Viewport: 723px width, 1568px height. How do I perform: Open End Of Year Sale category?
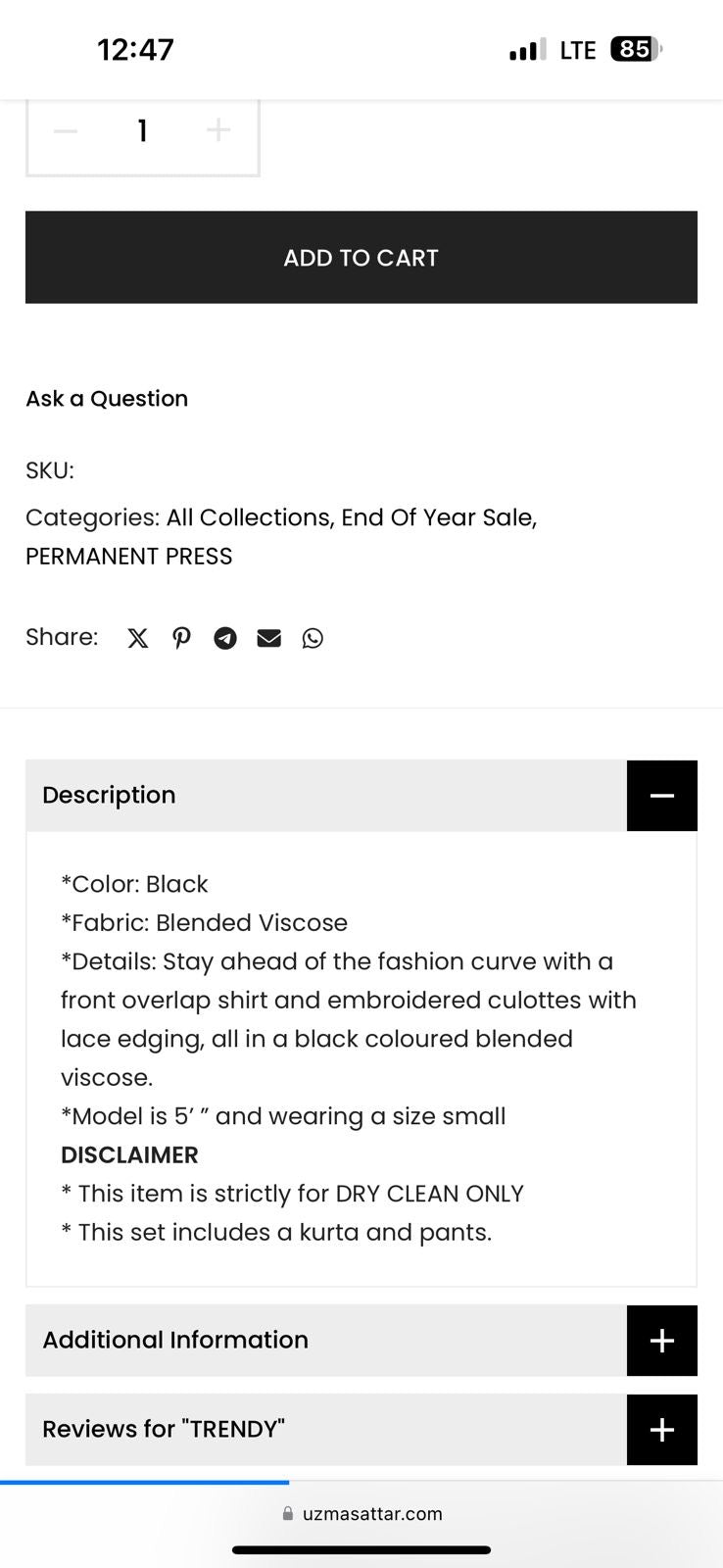click(x=437, y=517)
